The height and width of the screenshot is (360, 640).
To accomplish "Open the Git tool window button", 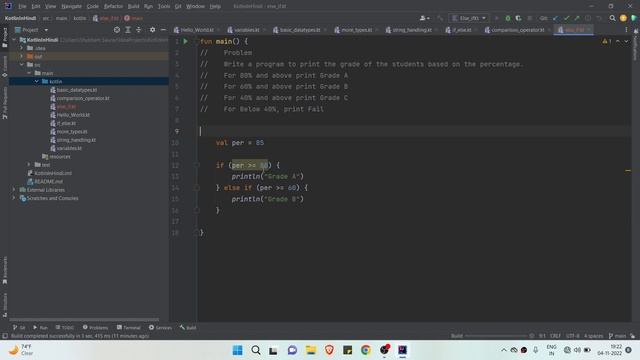I will 19,328.
